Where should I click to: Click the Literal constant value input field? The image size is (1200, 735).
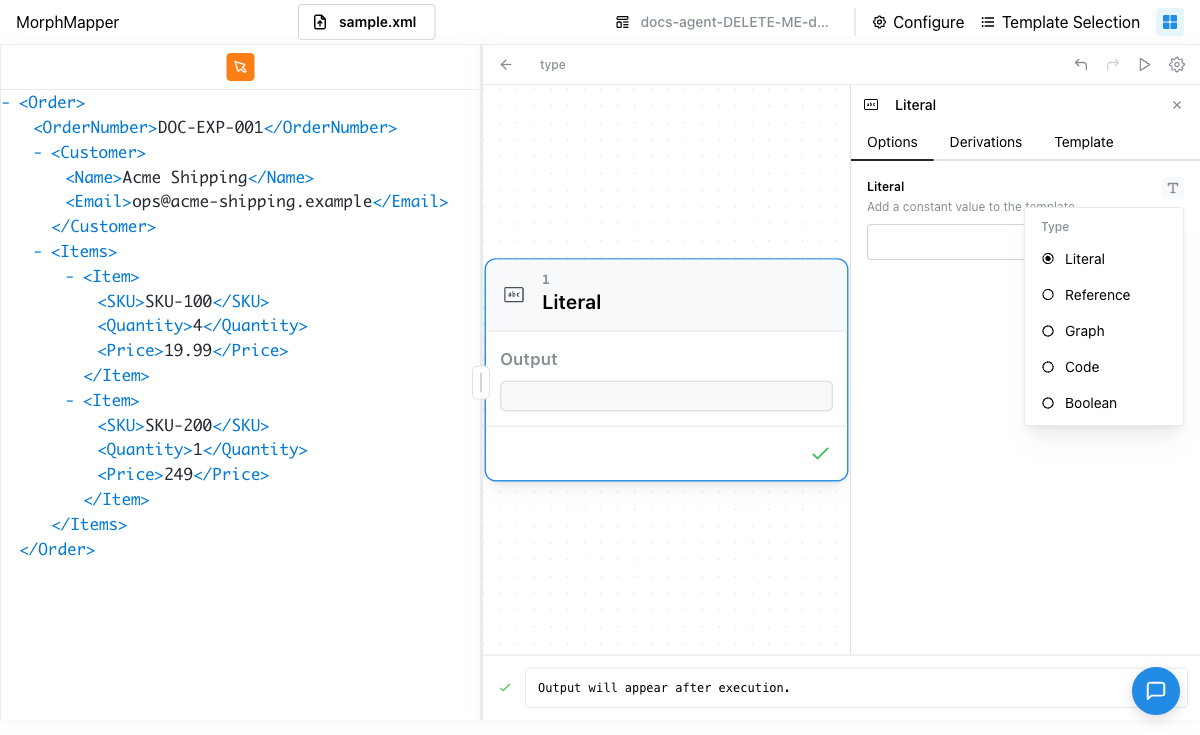coord(945,242)
